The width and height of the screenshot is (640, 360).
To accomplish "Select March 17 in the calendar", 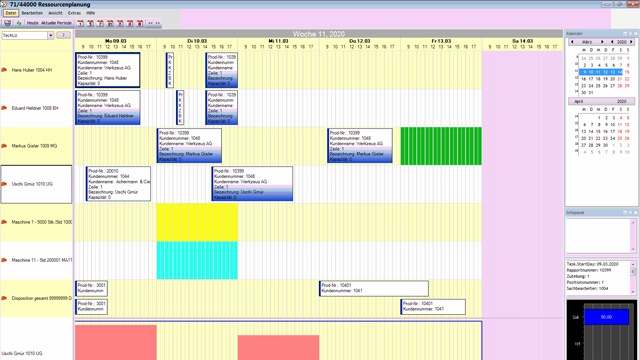I will 591,79.
